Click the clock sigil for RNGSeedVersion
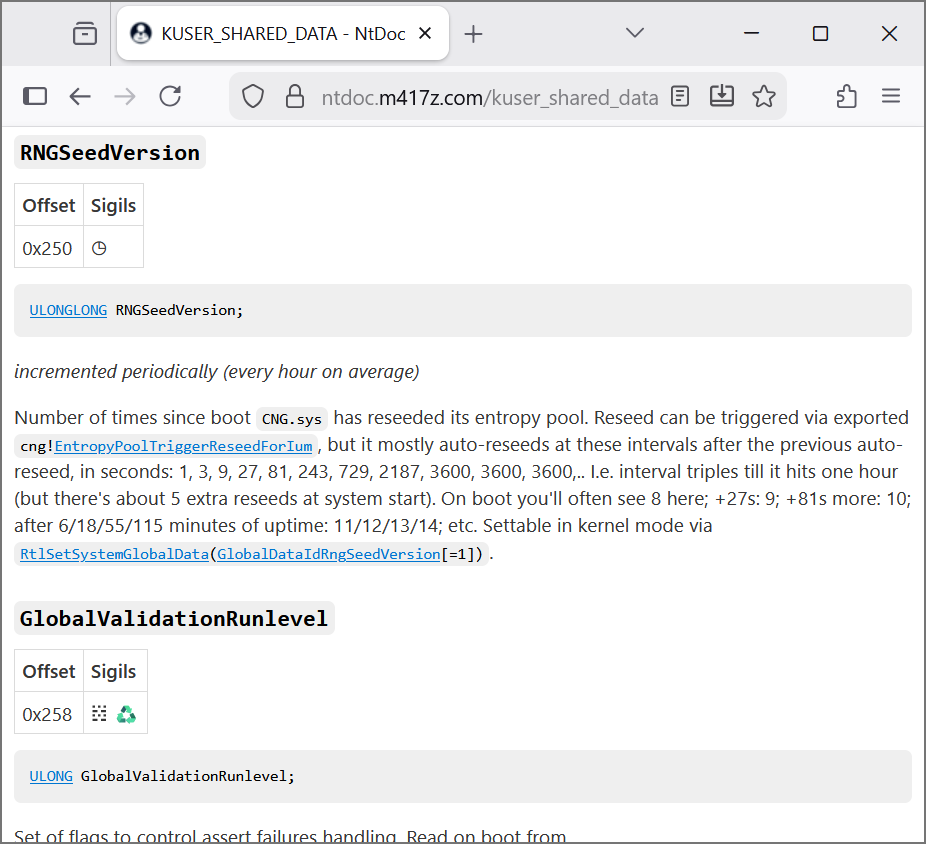Viewport: 926px width, 844px height. pyautogui.click(x=99, y=248)
